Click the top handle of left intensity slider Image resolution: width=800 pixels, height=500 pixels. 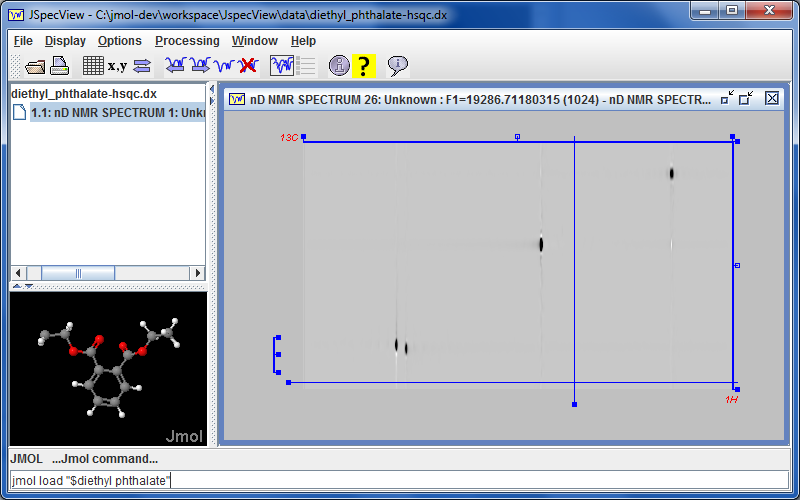click(278, 338)
